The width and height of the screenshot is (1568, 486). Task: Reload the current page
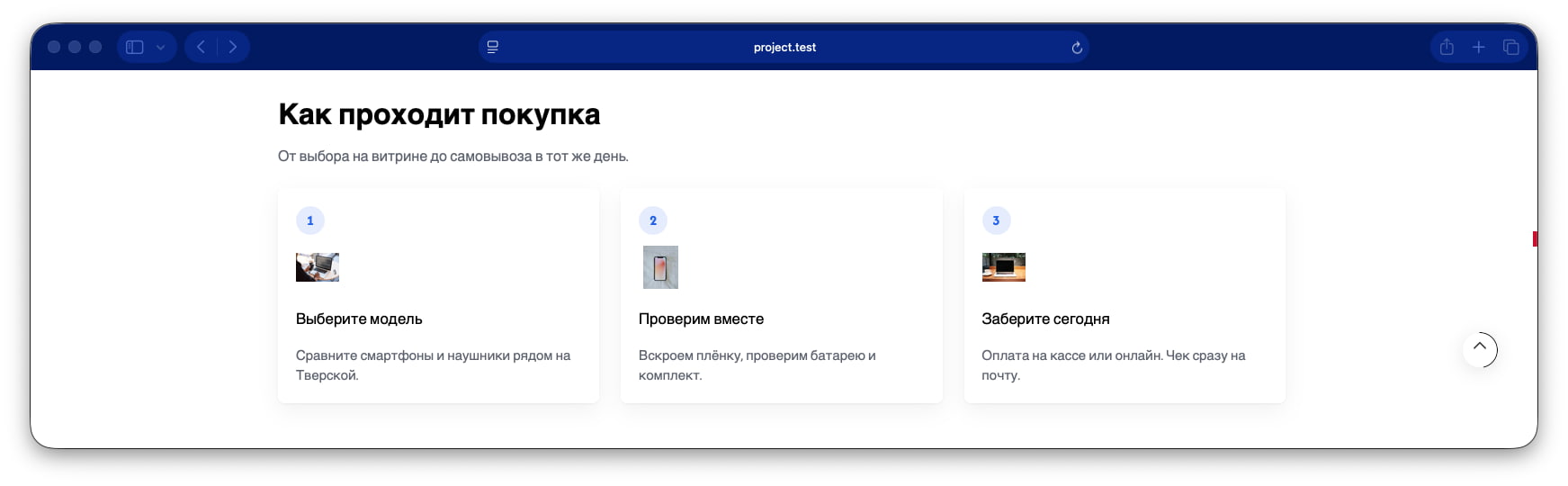1077,48
